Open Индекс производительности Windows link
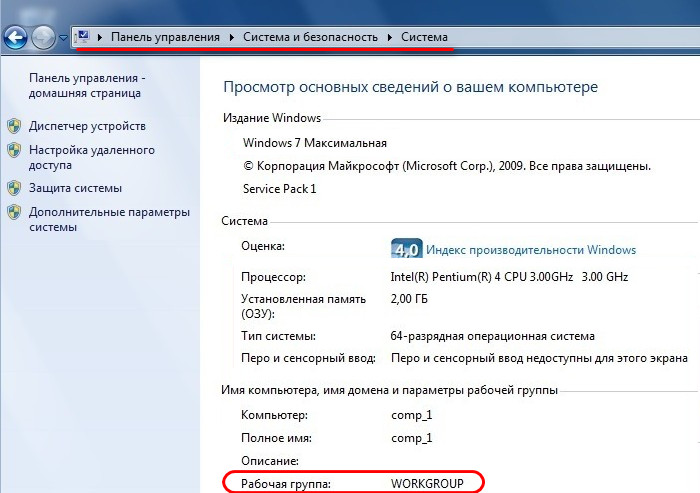The image size is (700, 493). 531,250
